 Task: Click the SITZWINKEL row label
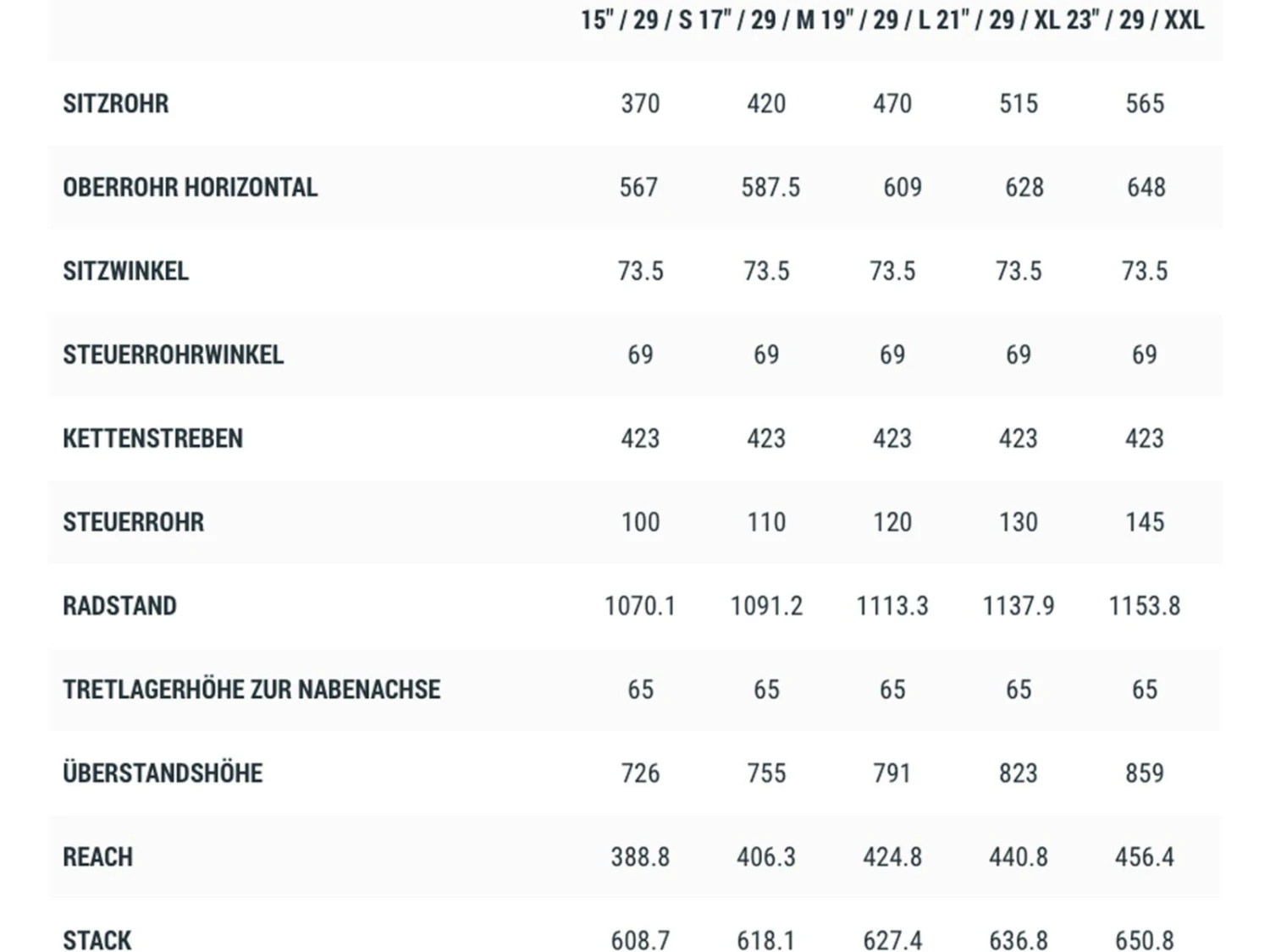[126, 271]
